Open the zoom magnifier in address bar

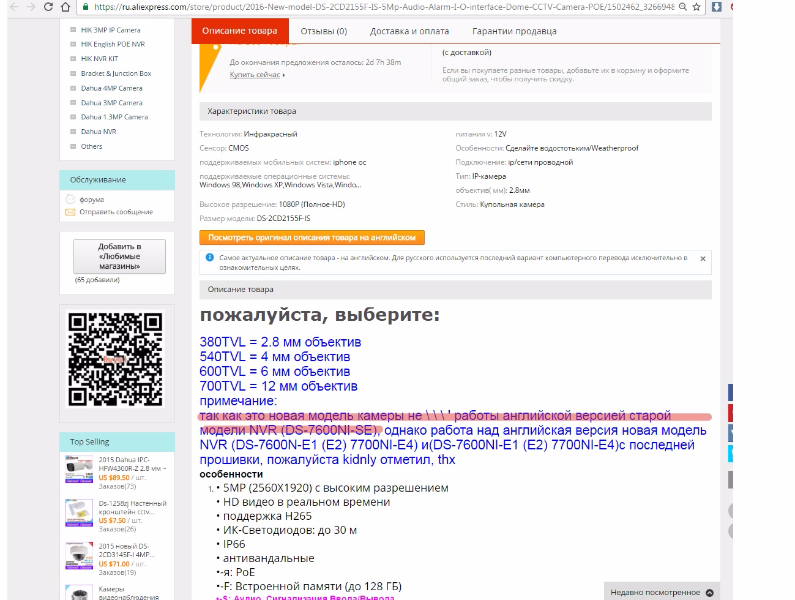[683, 7]
